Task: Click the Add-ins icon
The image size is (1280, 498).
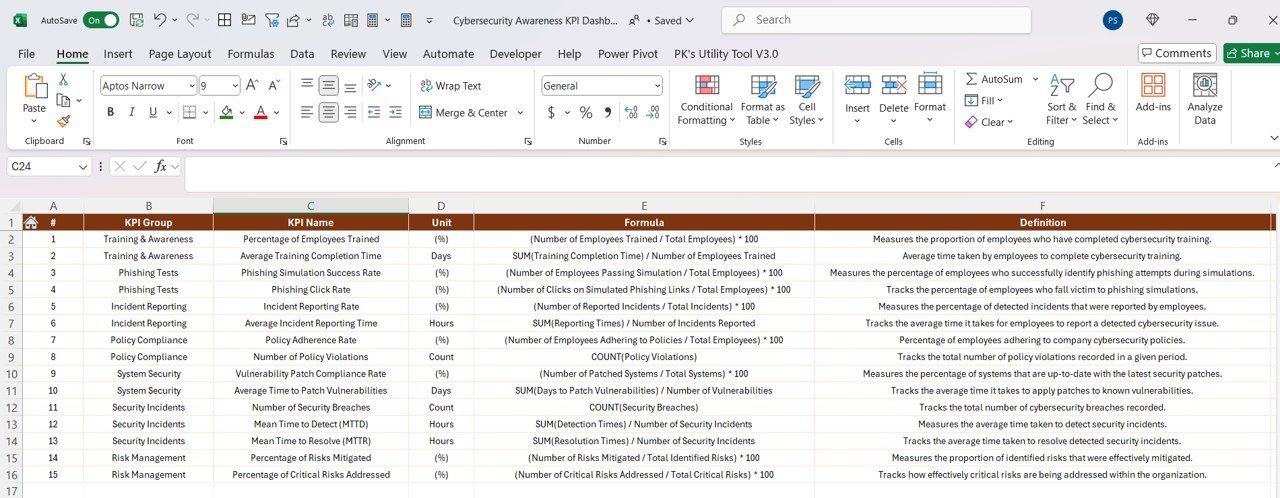Action: pos(1153,85)
